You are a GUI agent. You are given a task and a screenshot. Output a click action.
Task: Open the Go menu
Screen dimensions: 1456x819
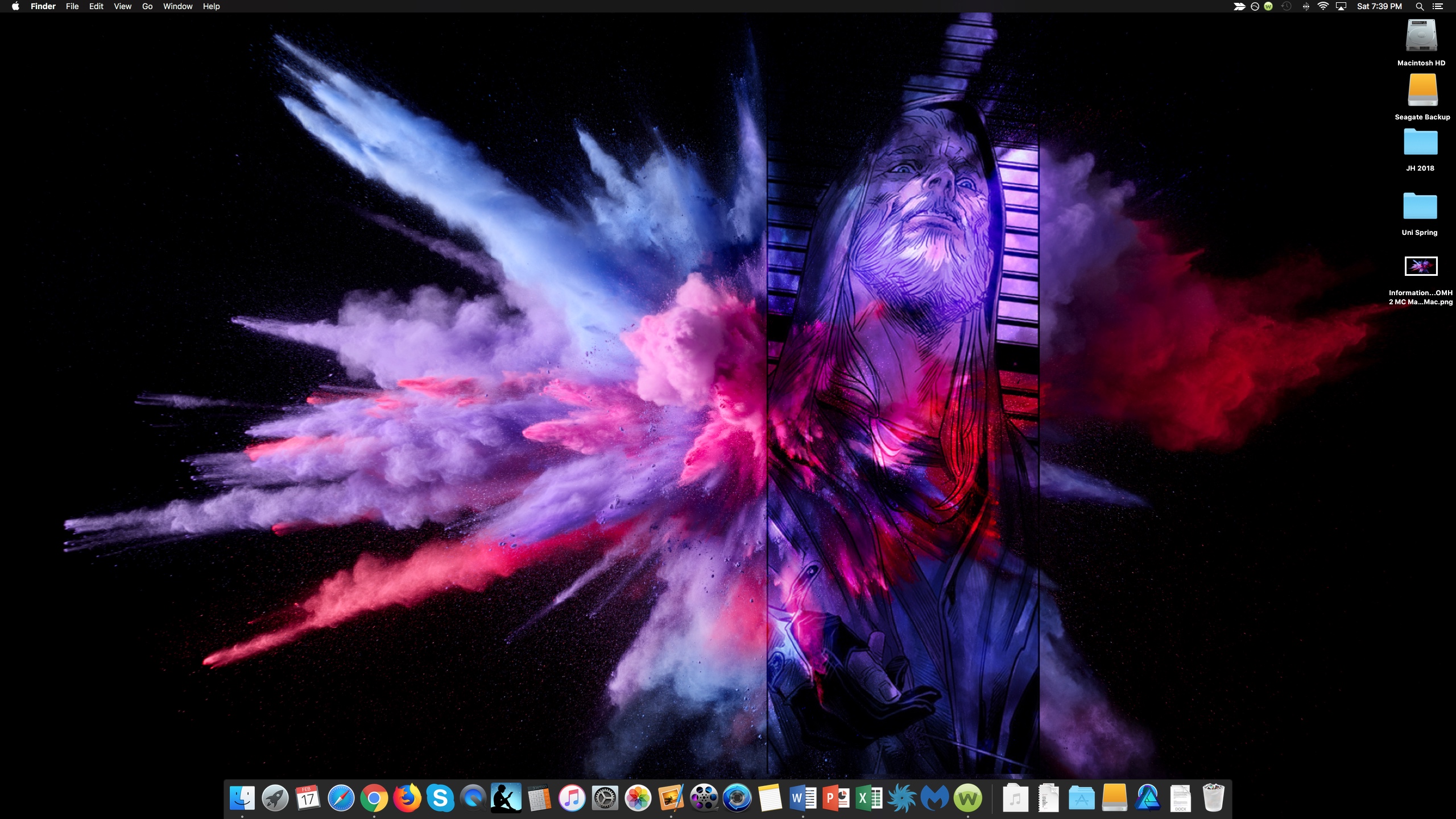(147, 6)
